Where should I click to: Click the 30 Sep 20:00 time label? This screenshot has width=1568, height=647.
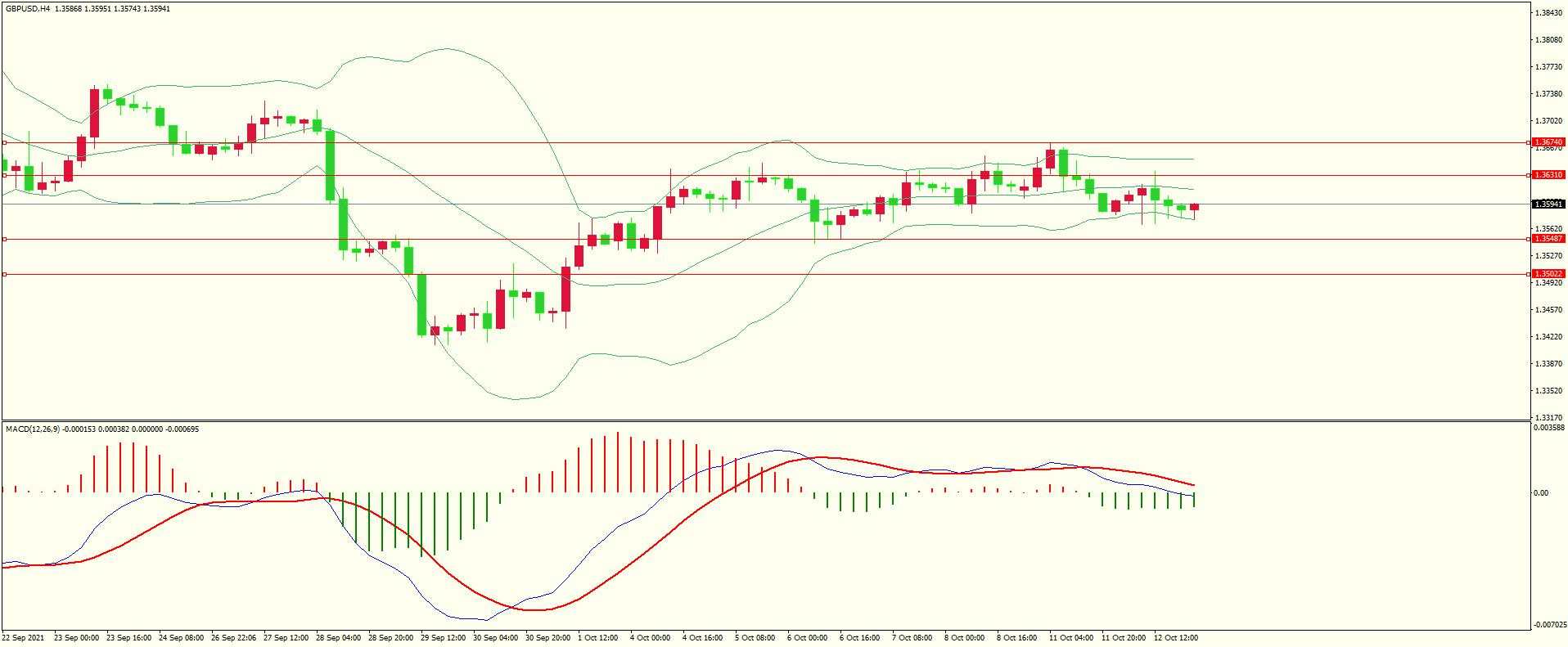[x=547, y=637]
